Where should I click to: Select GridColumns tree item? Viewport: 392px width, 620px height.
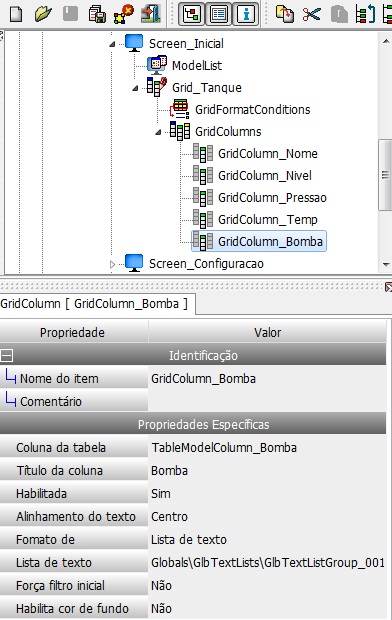(x=228, y=132)
